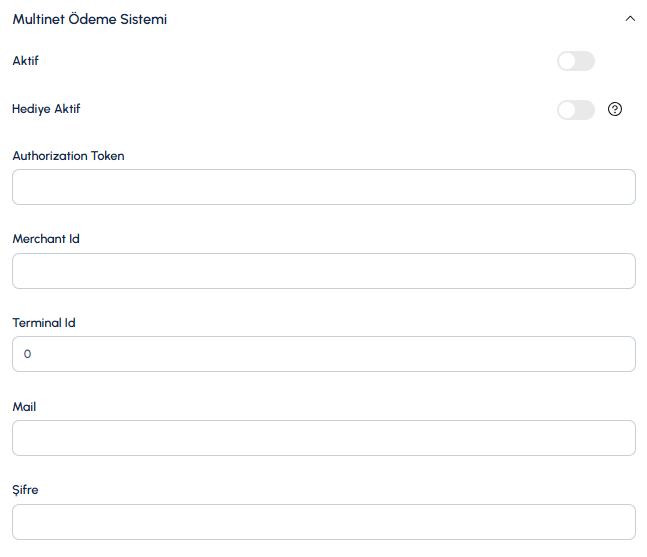
Task: Click inside the Merchant Id text box
Action: [324, 271]
